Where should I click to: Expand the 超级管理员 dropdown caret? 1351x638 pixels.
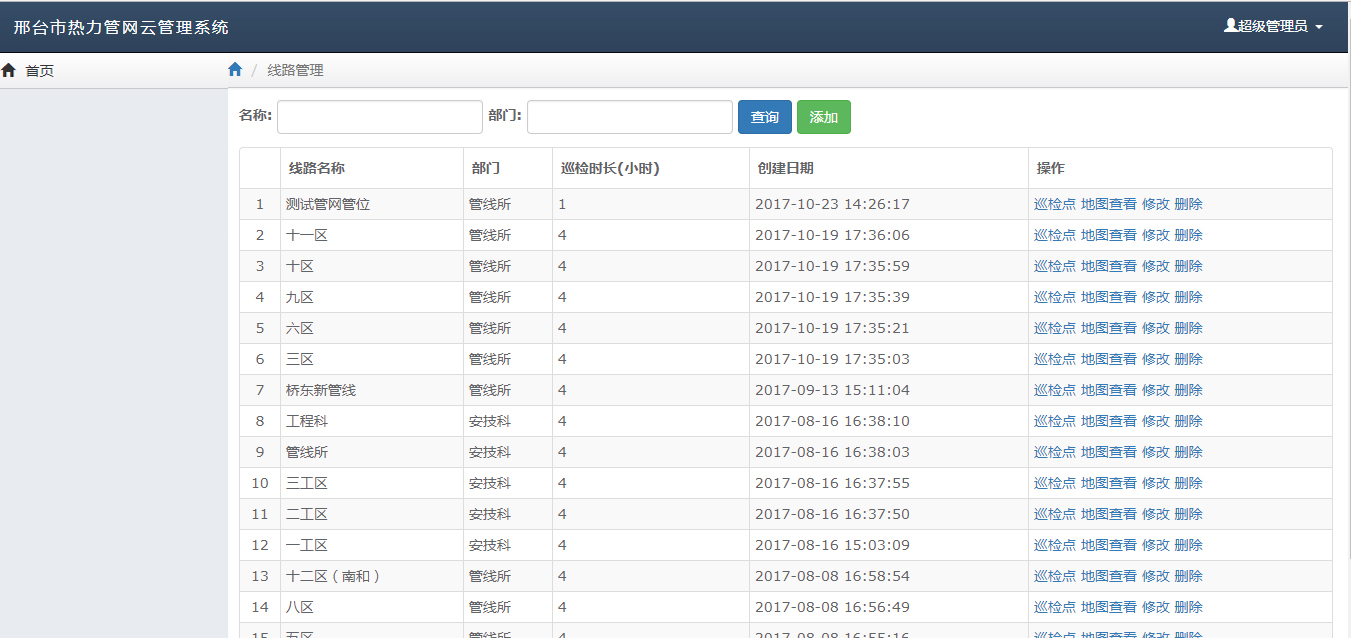[1319, 27]
